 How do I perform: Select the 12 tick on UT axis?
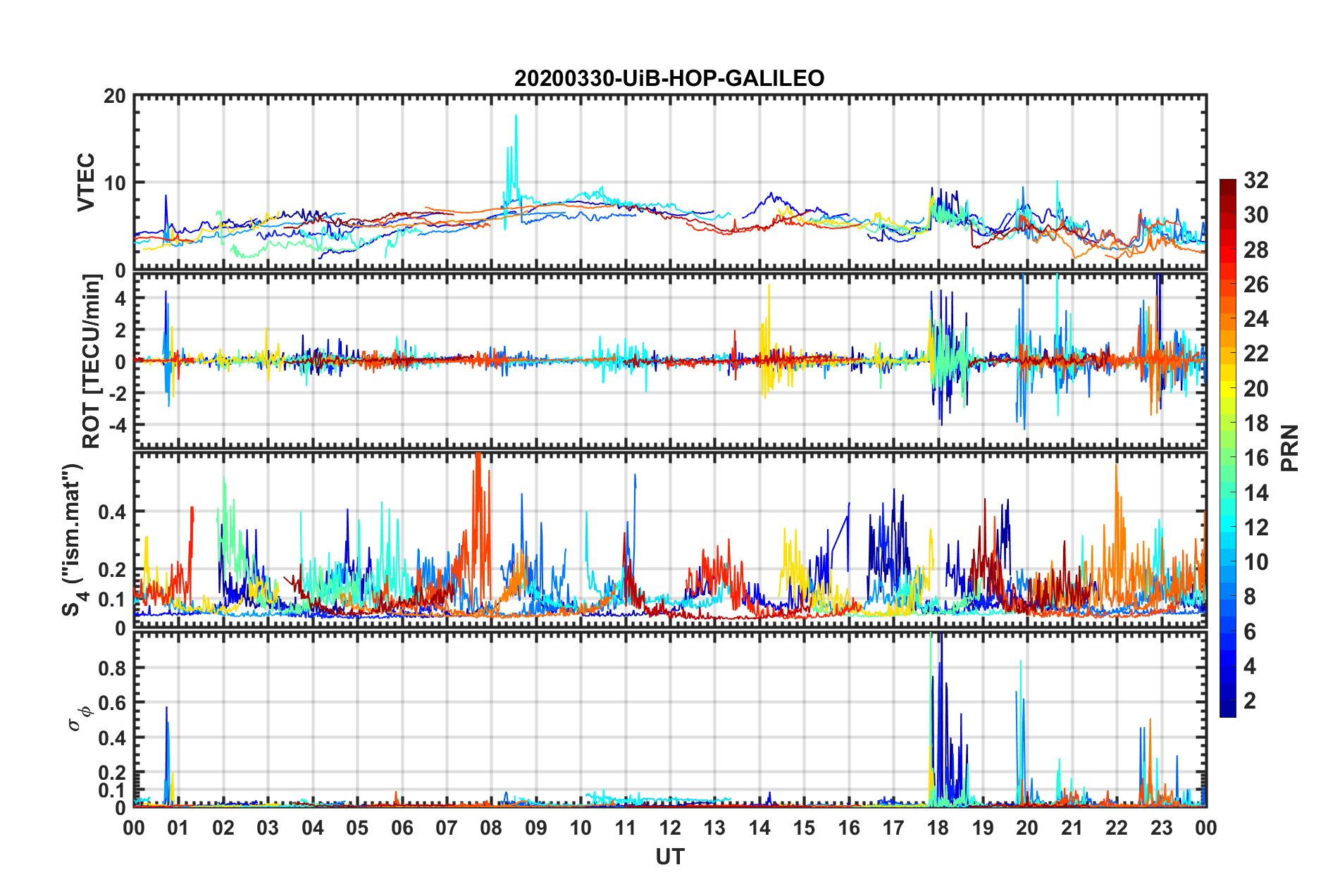click(x=670, y=828)
